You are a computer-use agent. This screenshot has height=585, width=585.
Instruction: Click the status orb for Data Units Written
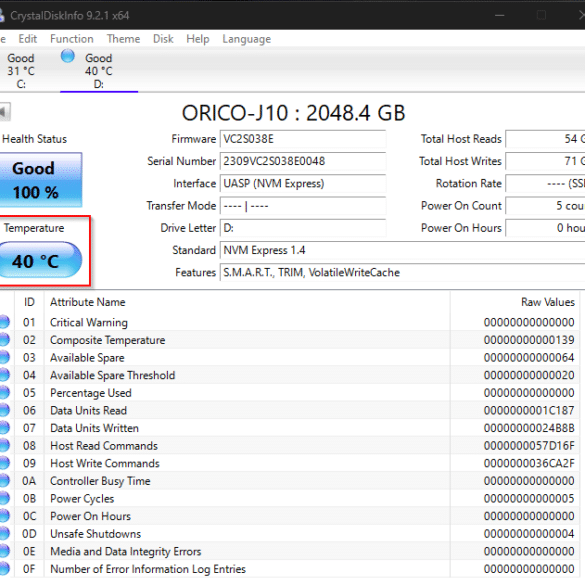[x=4, y=428]
